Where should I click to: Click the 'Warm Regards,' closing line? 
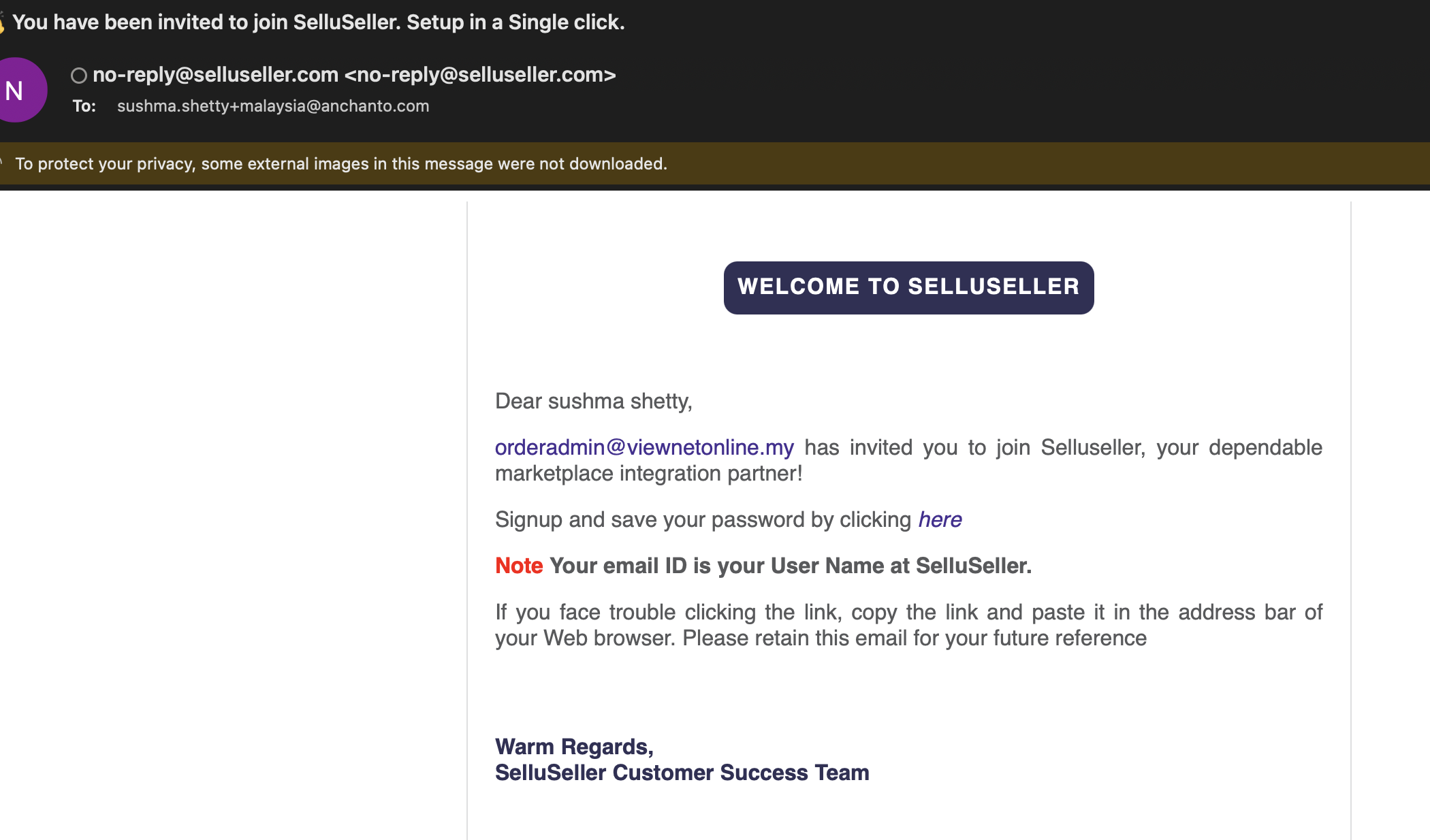574,747
